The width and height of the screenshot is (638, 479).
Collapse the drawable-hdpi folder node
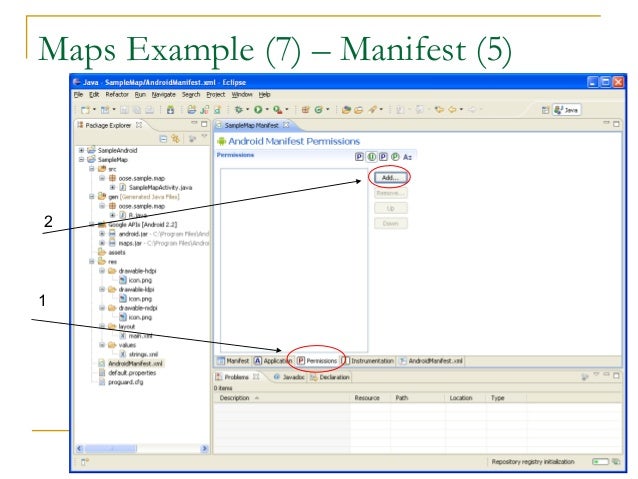click(x=102, y=271)
